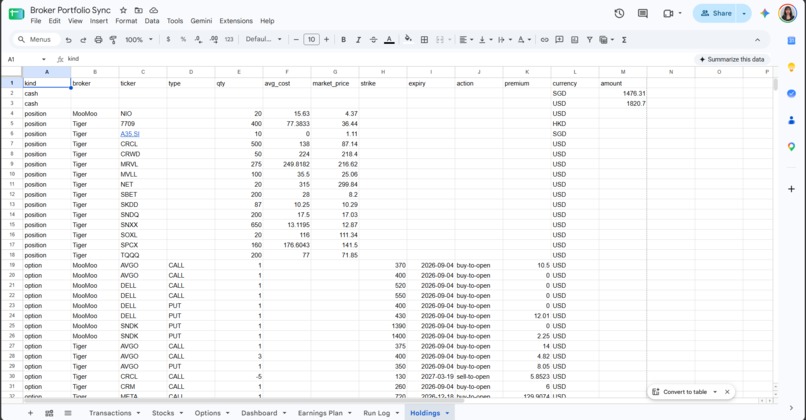
Task: Click the font size input field
Action: point(311,40)
